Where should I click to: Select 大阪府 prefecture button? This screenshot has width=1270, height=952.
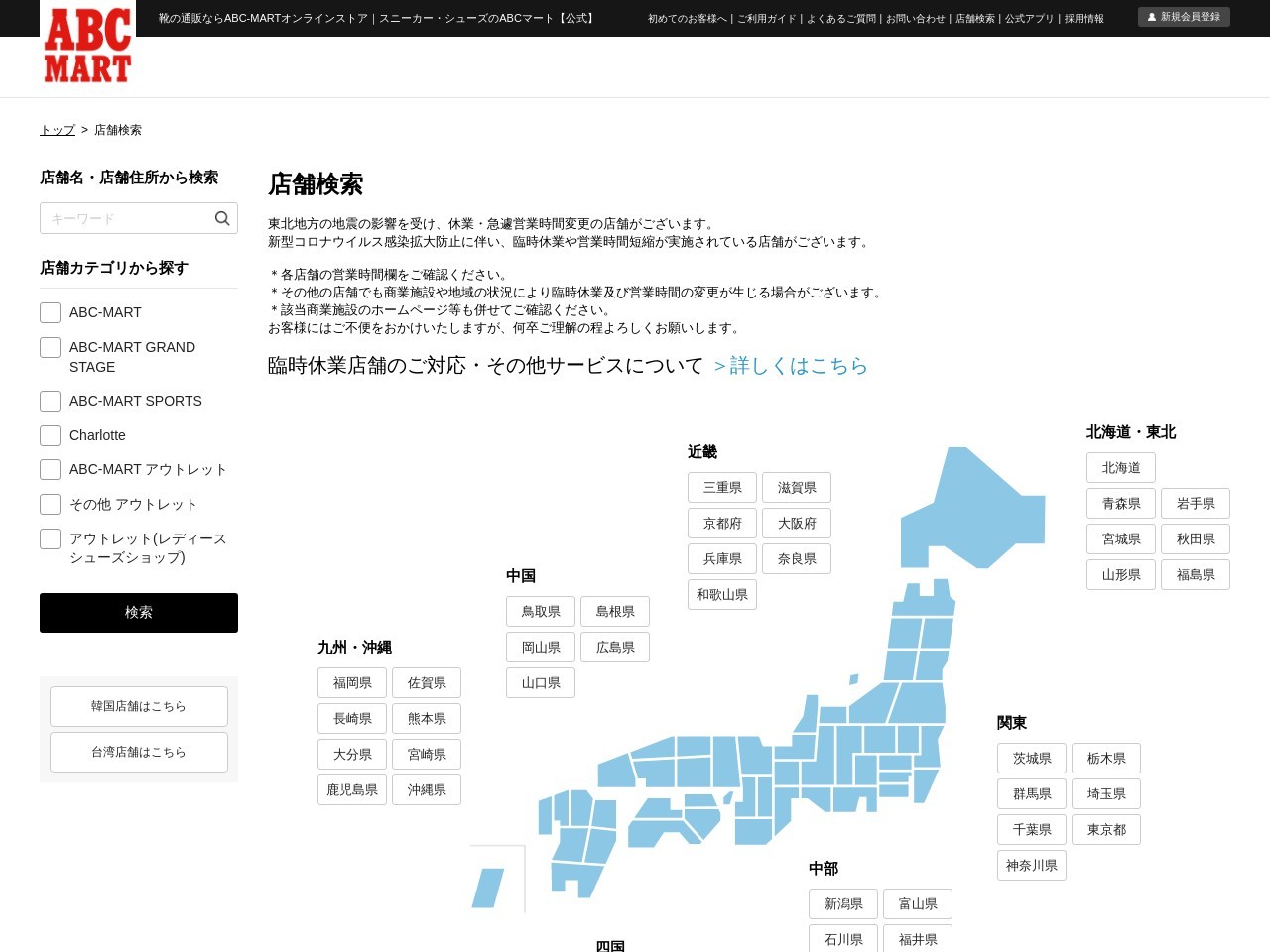pyautogui.click(x=797, y=524)
